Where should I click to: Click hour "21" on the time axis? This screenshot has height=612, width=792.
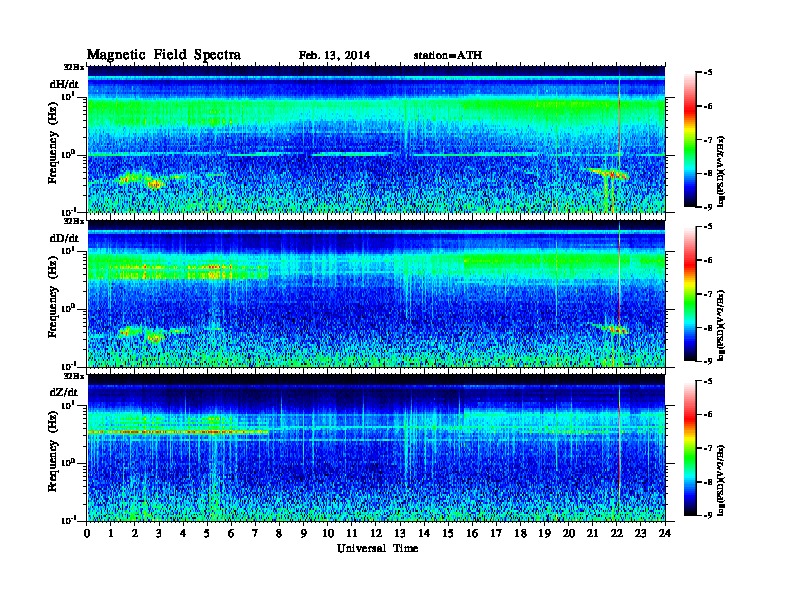592,533
